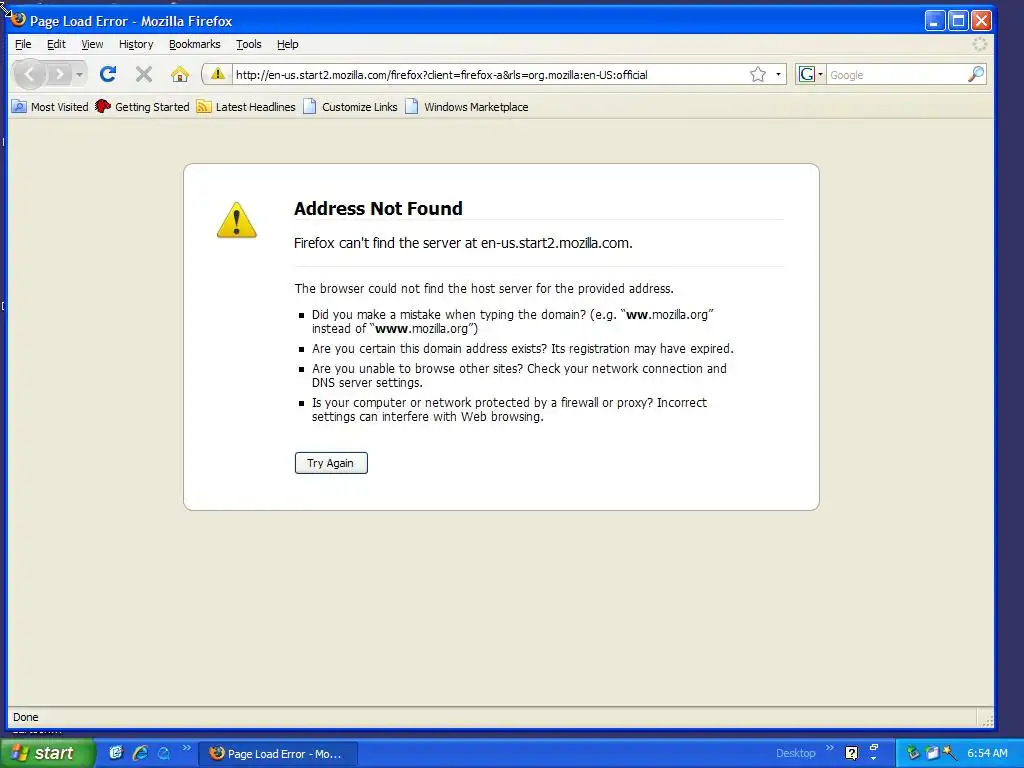The width and height of the screenshot is (1024, 768).
Task: Click the Done status bar text
Action: click(25, 717)
